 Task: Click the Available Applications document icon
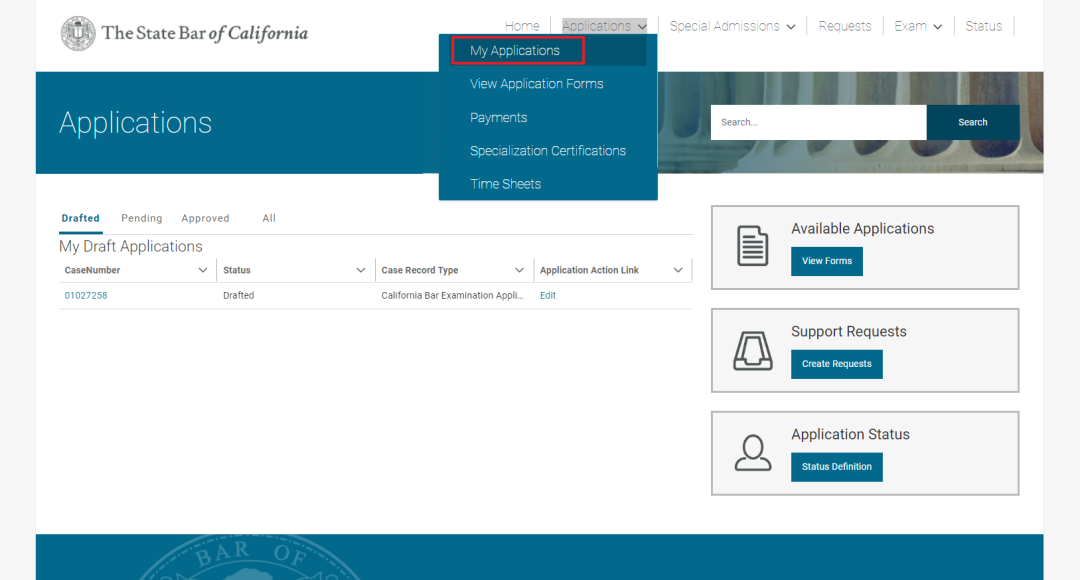point(752,245)
